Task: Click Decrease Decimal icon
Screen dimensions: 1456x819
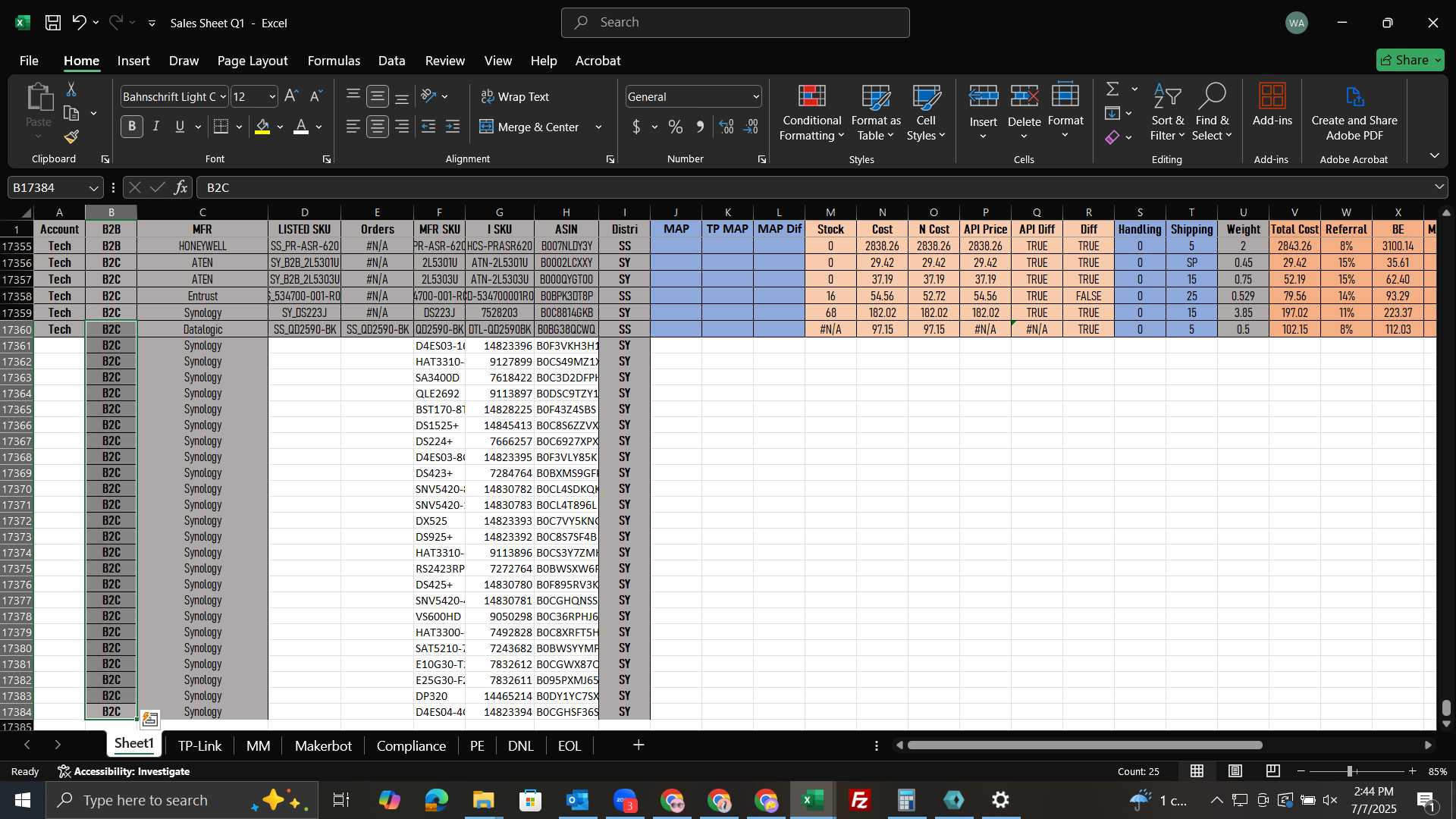Action: tap(752, 127)
